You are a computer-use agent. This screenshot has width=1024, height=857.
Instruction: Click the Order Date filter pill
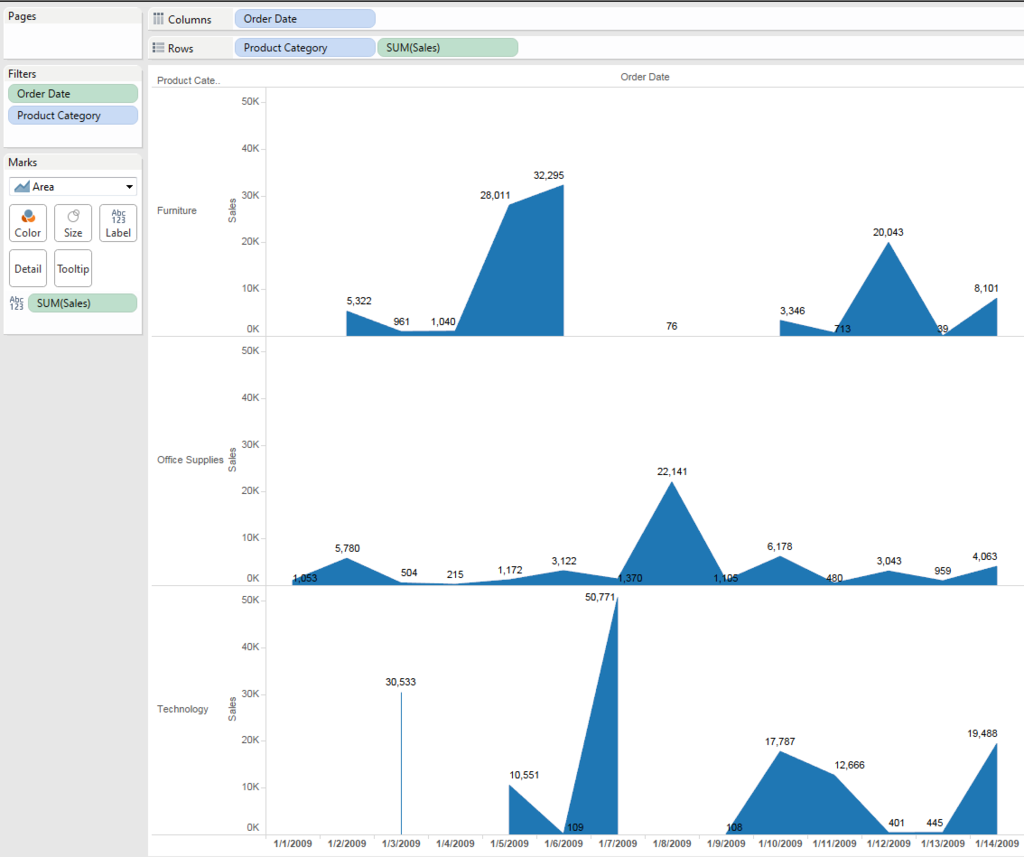coord(73,93)
